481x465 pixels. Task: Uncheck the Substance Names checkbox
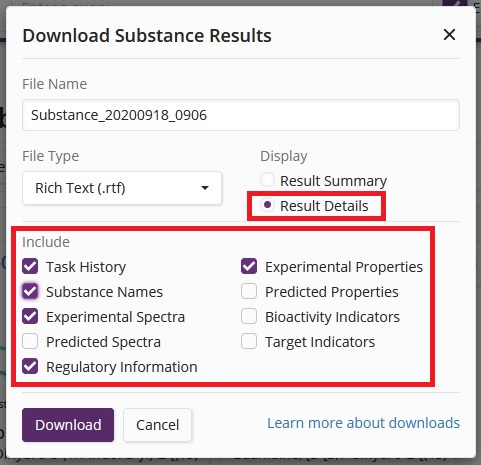30,291
